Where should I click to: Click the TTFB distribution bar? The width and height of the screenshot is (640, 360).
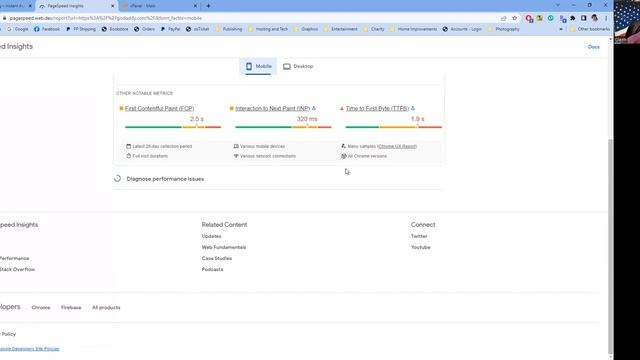point(393,127)
